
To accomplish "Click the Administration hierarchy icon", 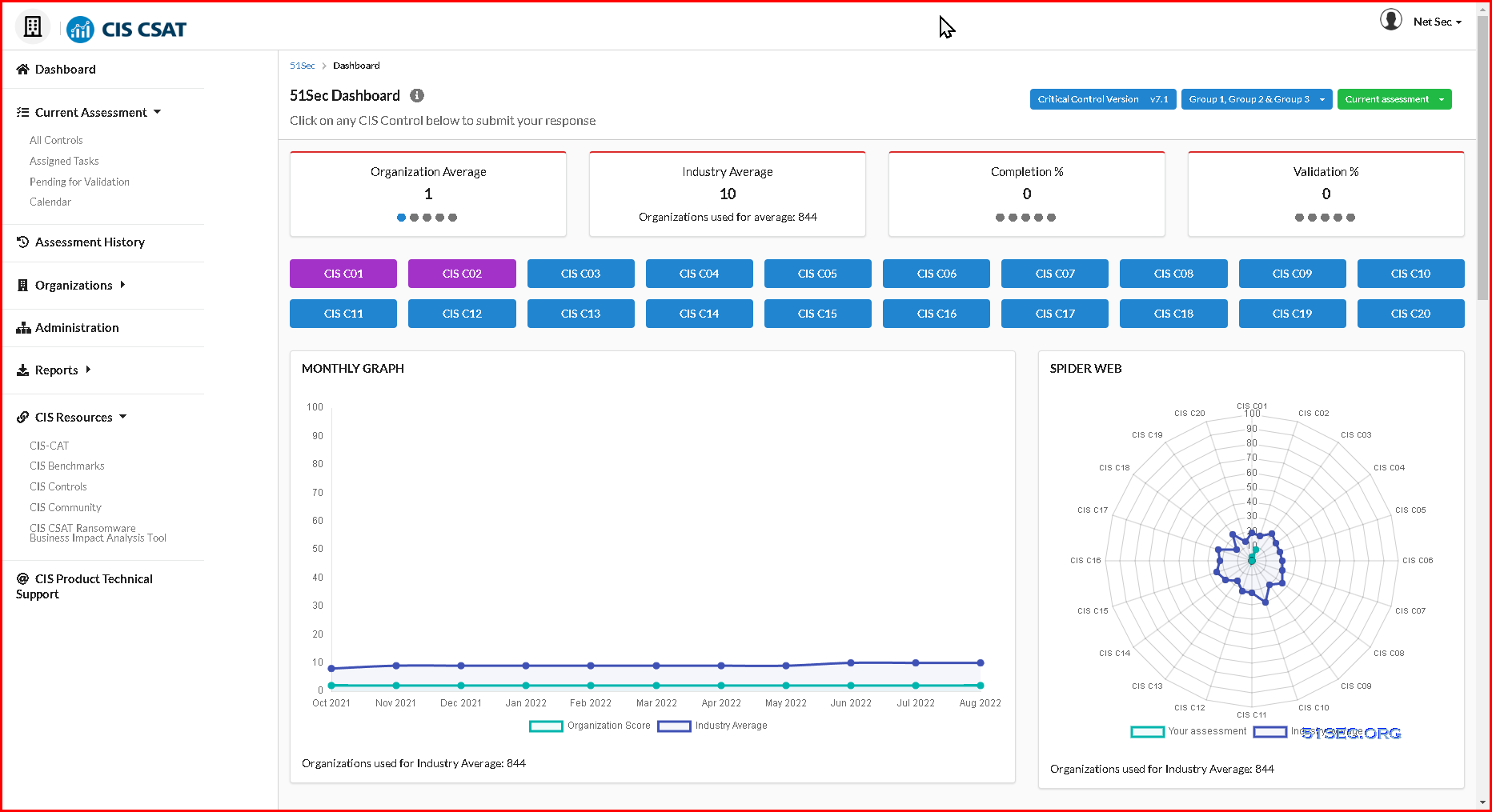I will (x=23, y=328).
